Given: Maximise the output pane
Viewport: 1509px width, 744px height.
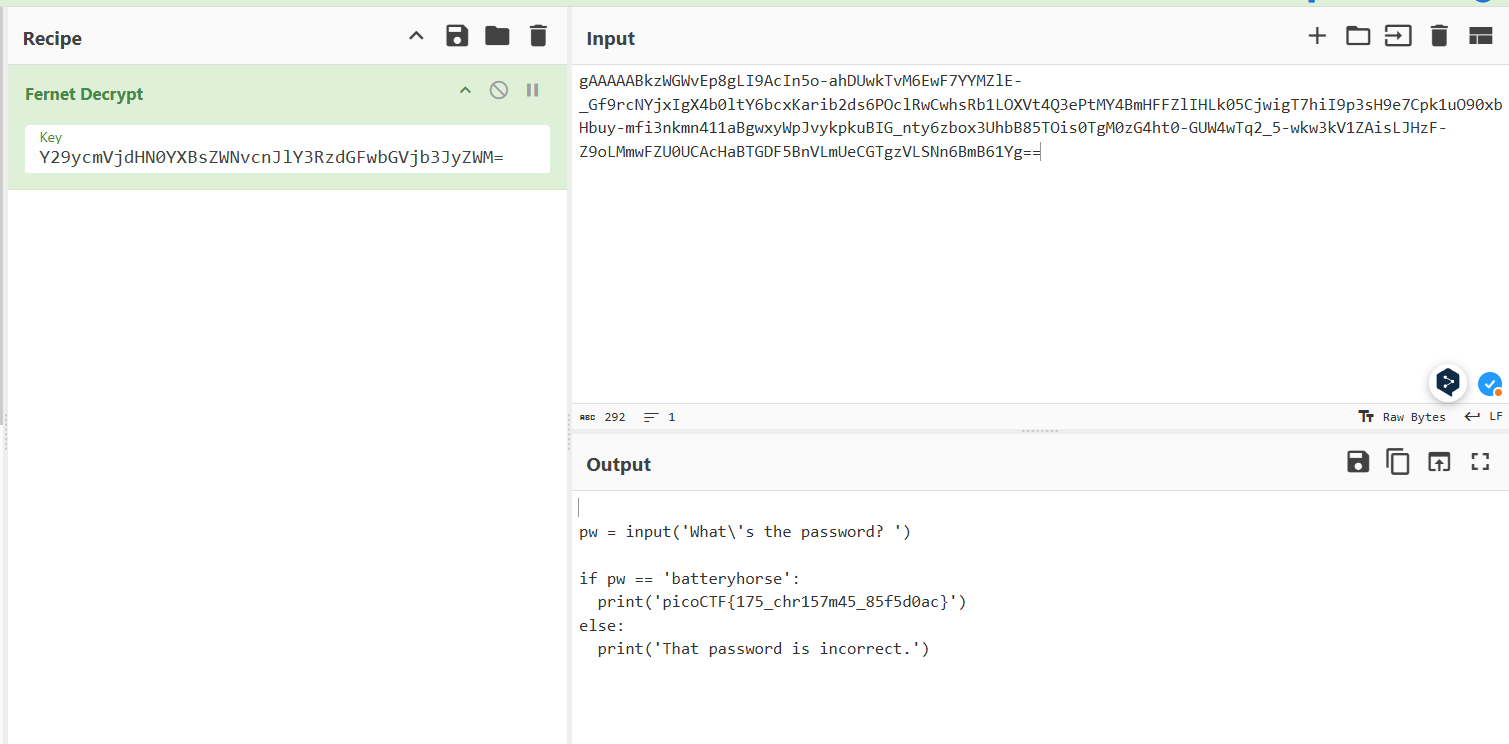Looking at the screenshot, I should [1480, 462].
